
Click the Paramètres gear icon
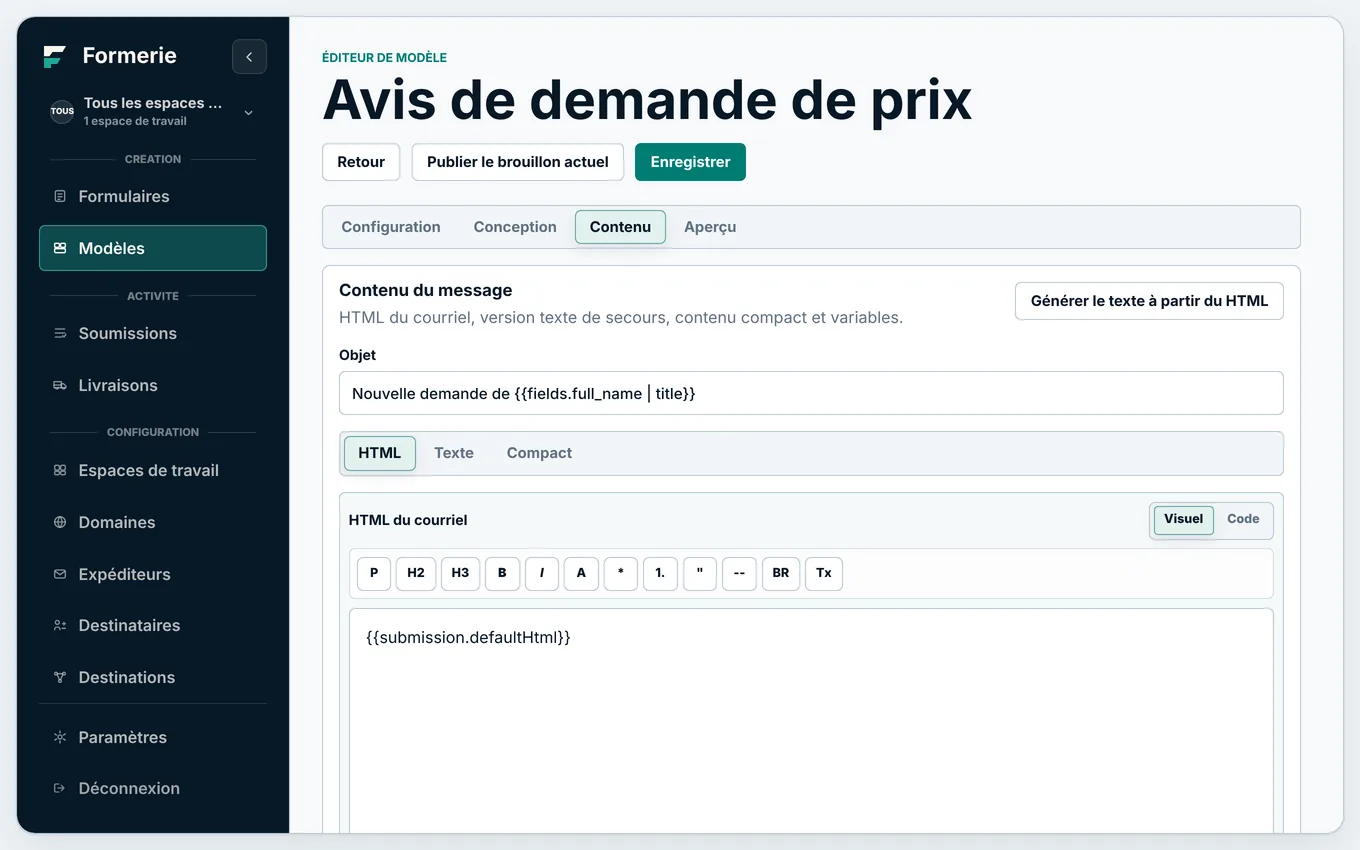(x=60, y=737)
